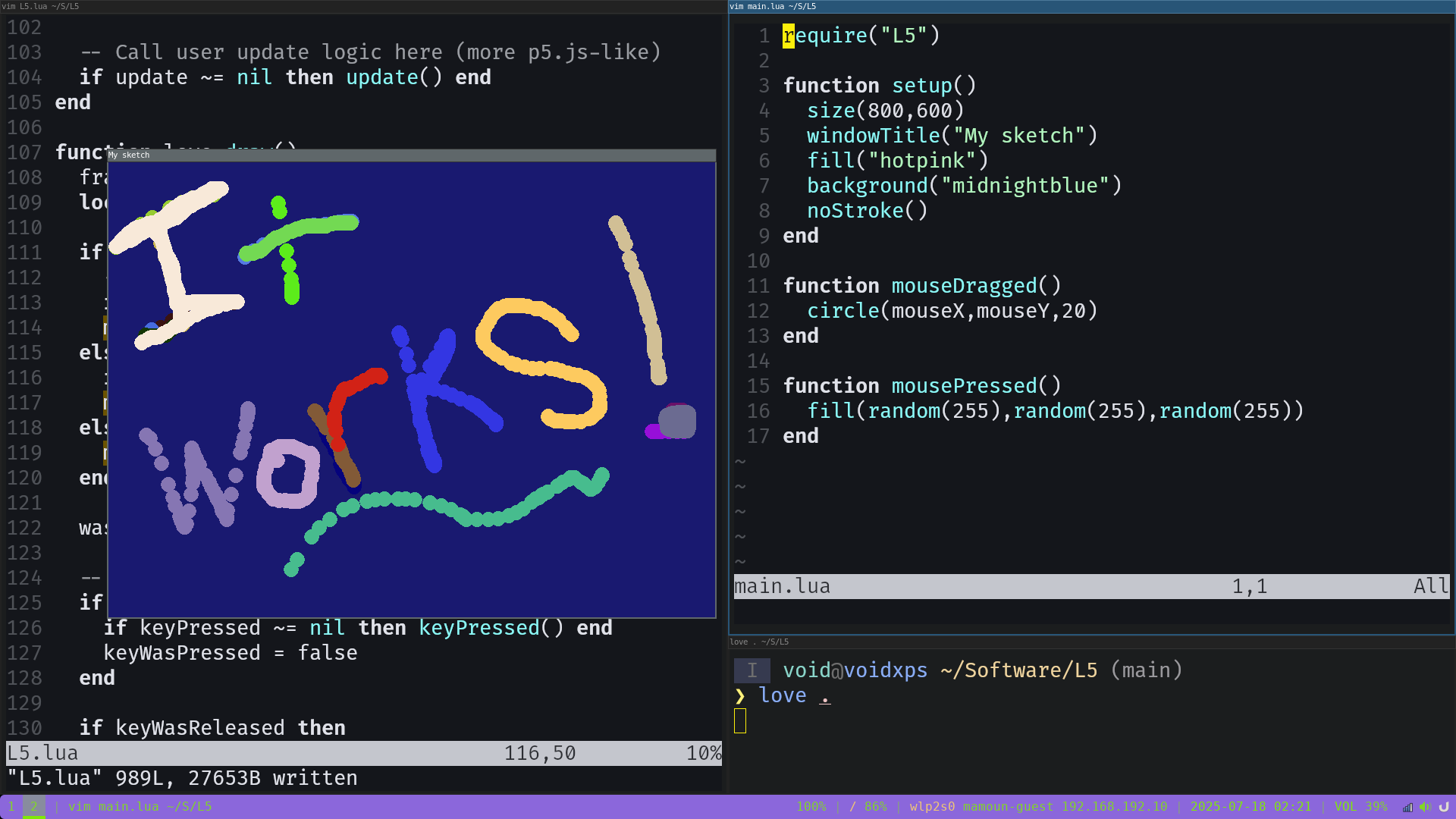Focus the 'vim main.lua' window title bar
1456x819 pixels.
[x=773, y=6]
